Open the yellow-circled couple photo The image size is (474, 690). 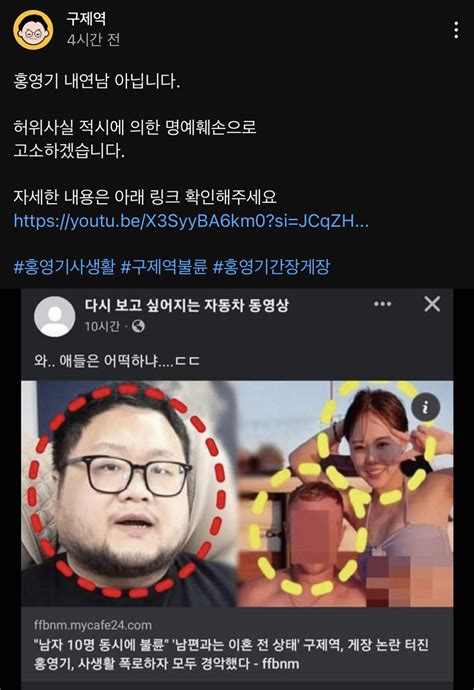[345, 493]
